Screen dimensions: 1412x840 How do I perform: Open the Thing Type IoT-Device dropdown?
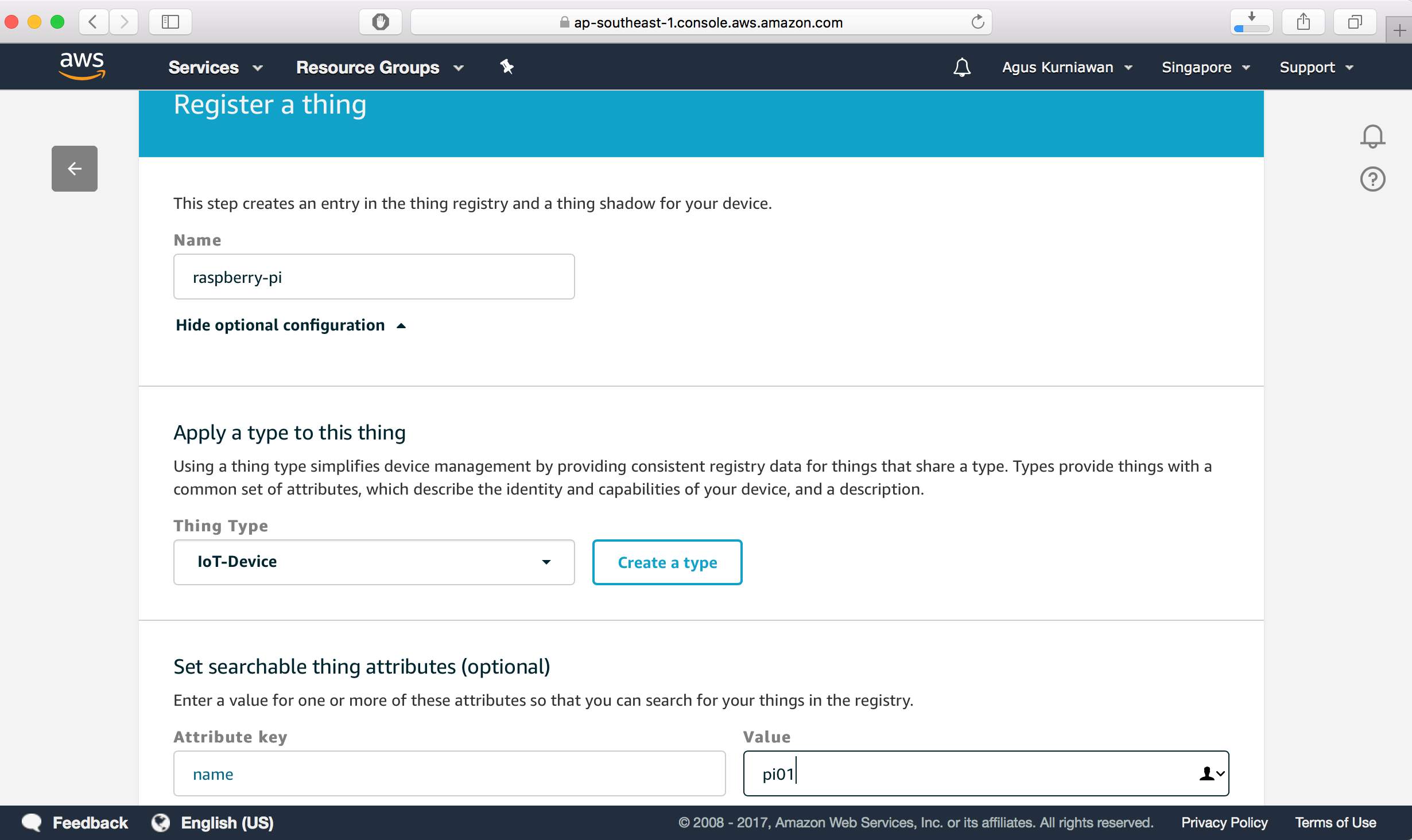[x=374, y=562]
